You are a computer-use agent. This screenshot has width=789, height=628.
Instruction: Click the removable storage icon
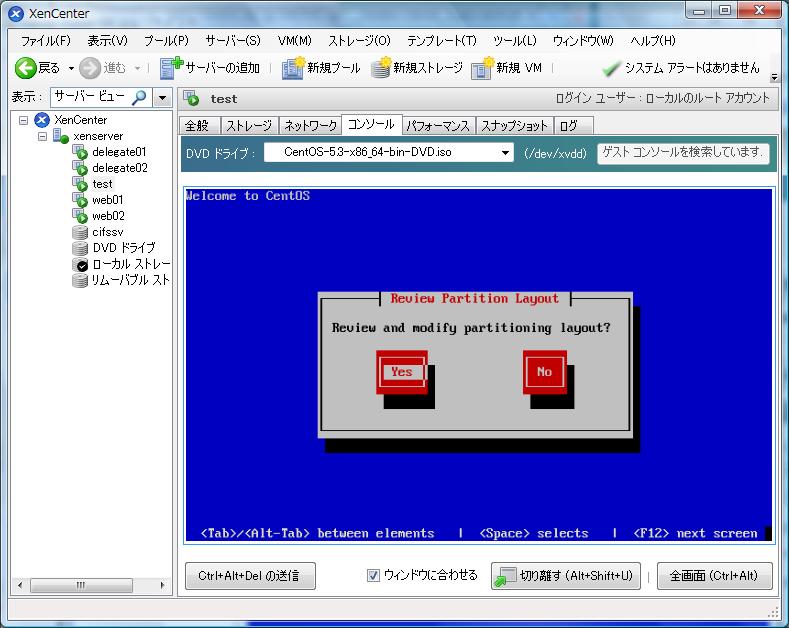pyautogui.click(x=80, y=280)
